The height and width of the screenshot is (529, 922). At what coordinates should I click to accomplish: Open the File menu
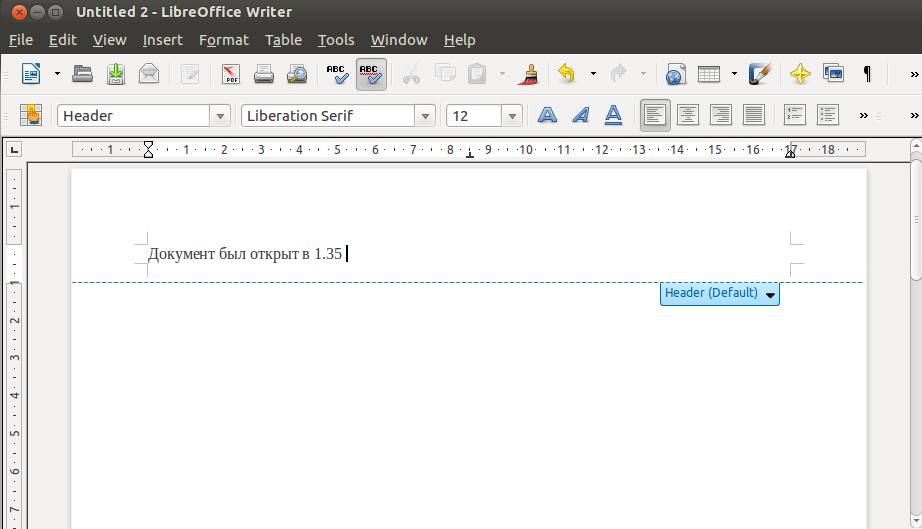(21, 40)
